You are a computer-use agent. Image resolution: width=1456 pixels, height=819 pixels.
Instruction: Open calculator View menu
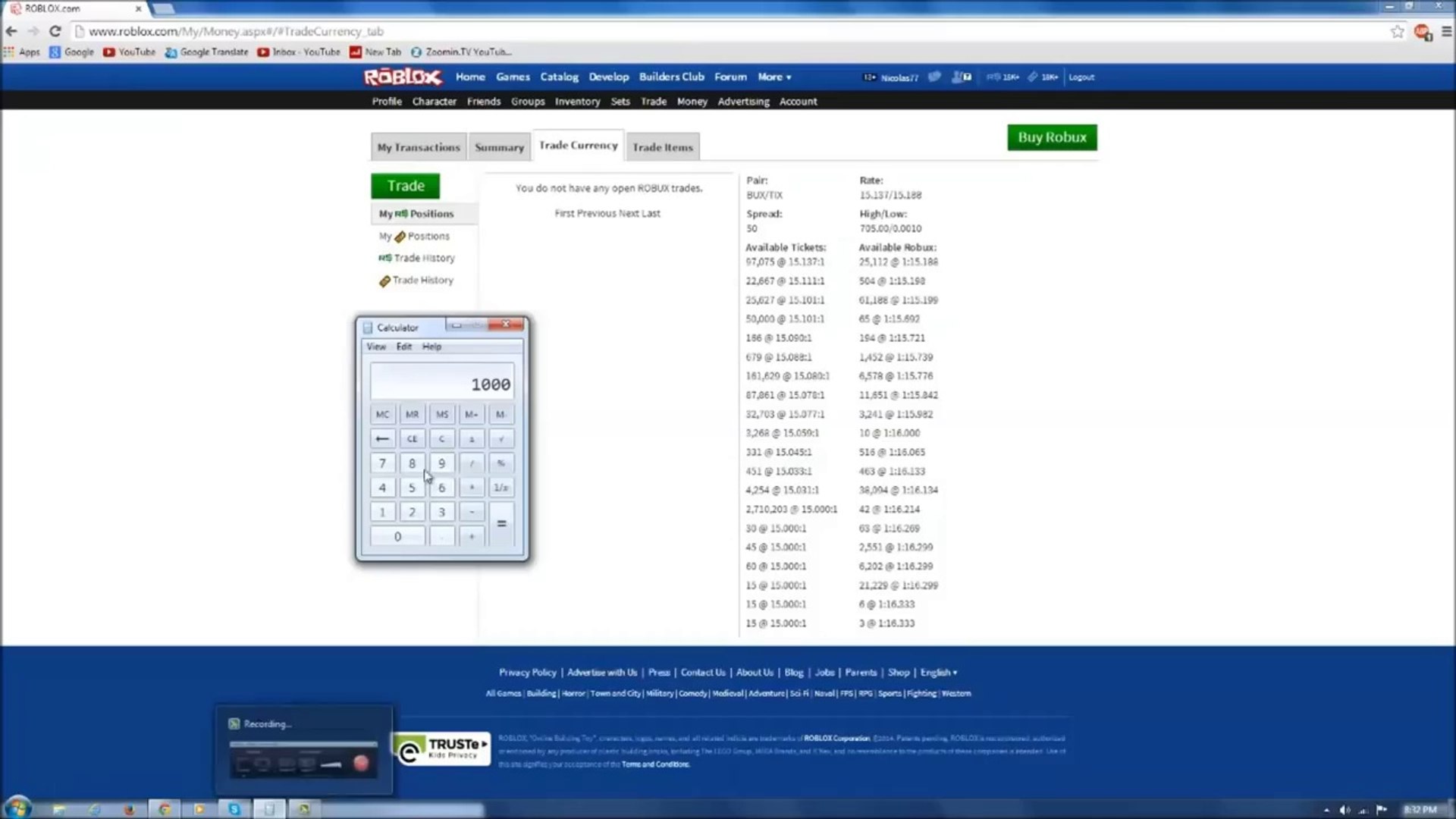pos(376,345)
